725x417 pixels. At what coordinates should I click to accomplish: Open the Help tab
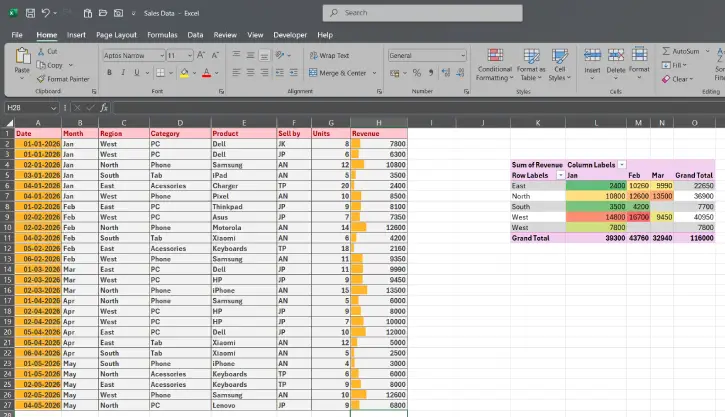pyautogui.click(x=325, y=35)
